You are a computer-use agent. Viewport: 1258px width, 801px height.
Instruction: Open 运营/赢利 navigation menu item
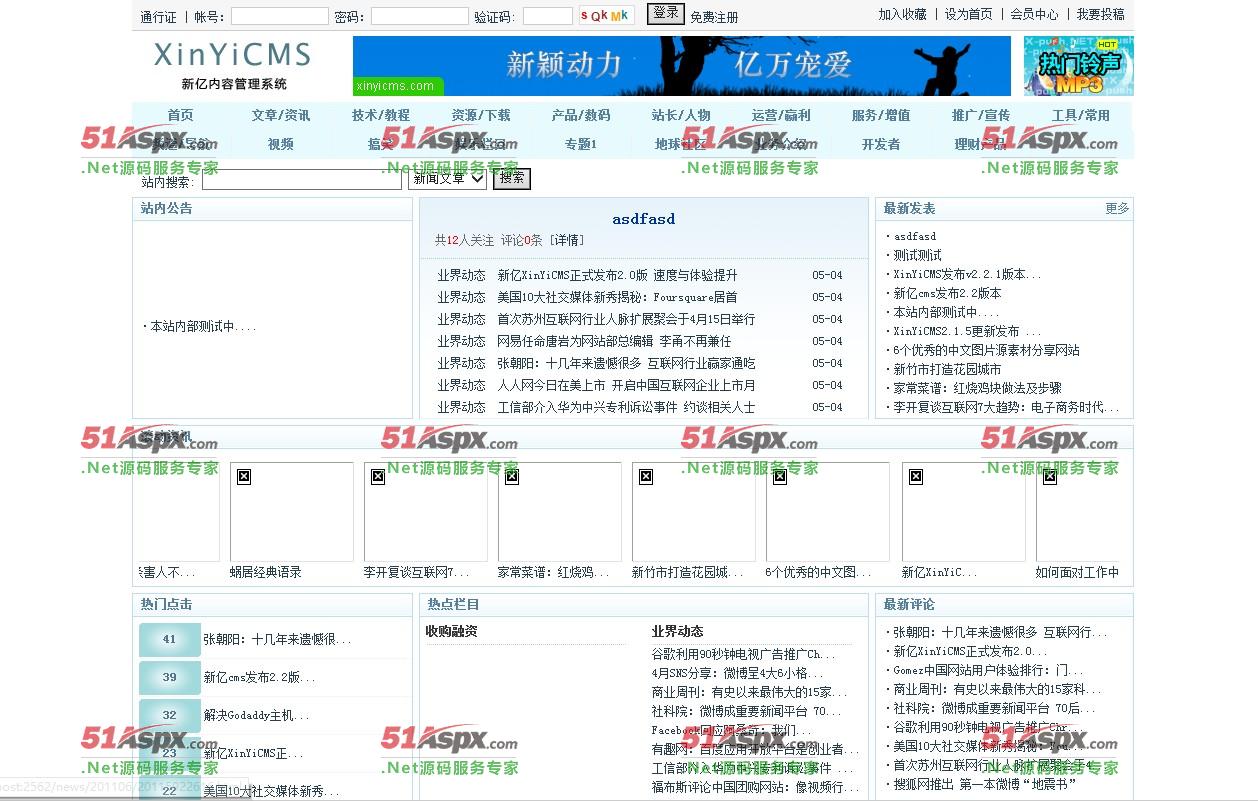[x=781, y=115]
